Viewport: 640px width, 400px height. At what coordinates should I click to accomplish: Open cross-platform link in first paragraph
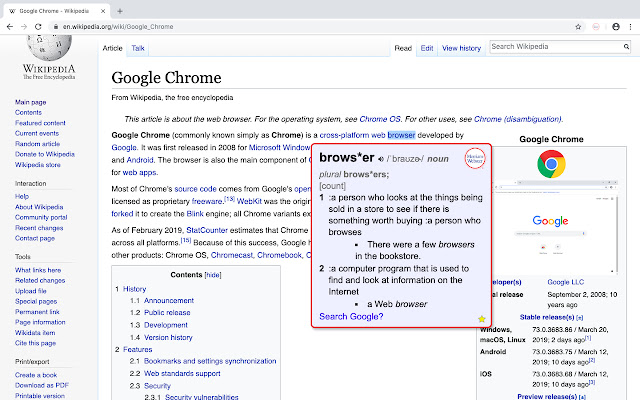click(344, 135)
